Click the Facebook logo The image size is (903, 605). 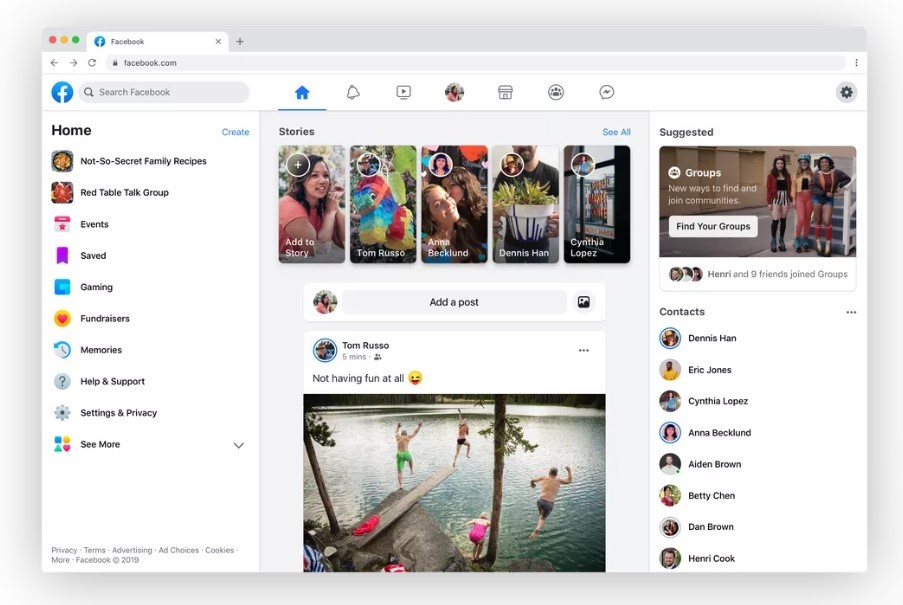point(62,92)
